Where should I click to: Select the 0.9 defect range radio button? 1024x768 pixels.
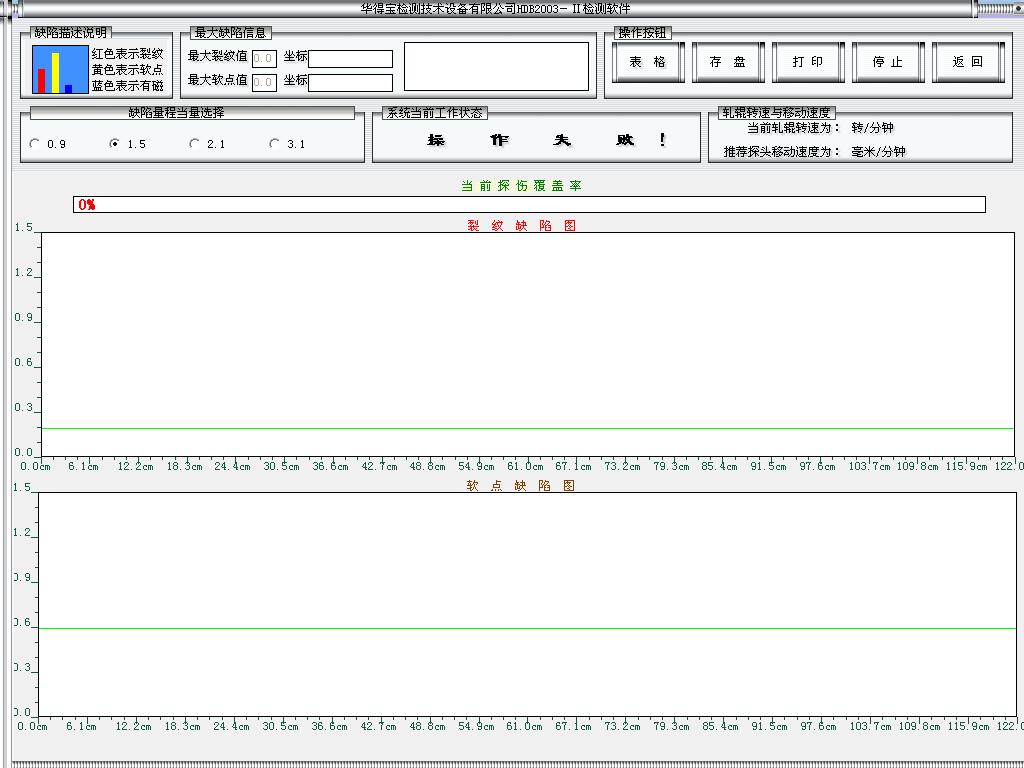click(x=35, y=143)
